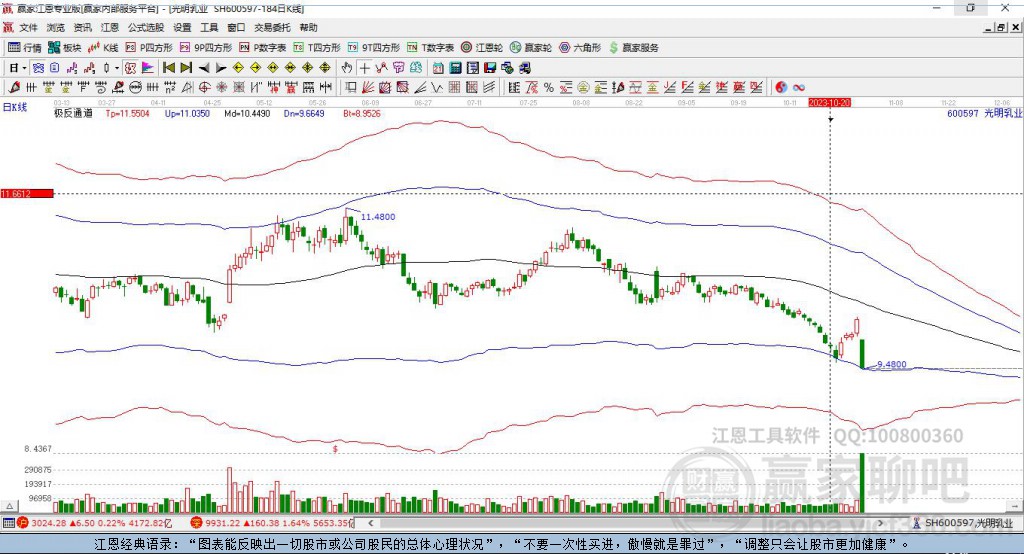Open the 工具 menu
1024x554 pixels.
pyautogui.click(x=209, y=27)
